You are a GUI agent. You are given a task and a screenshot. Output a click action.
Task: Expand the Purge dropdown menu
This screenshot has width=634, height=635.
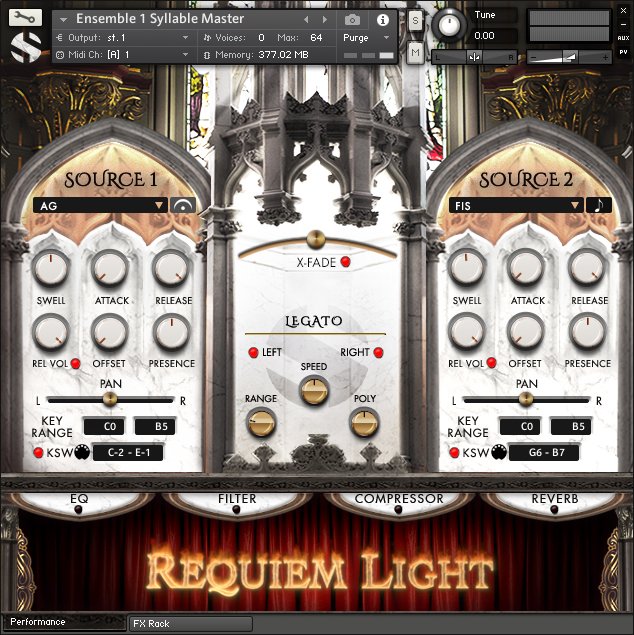[x=367, y=37]
